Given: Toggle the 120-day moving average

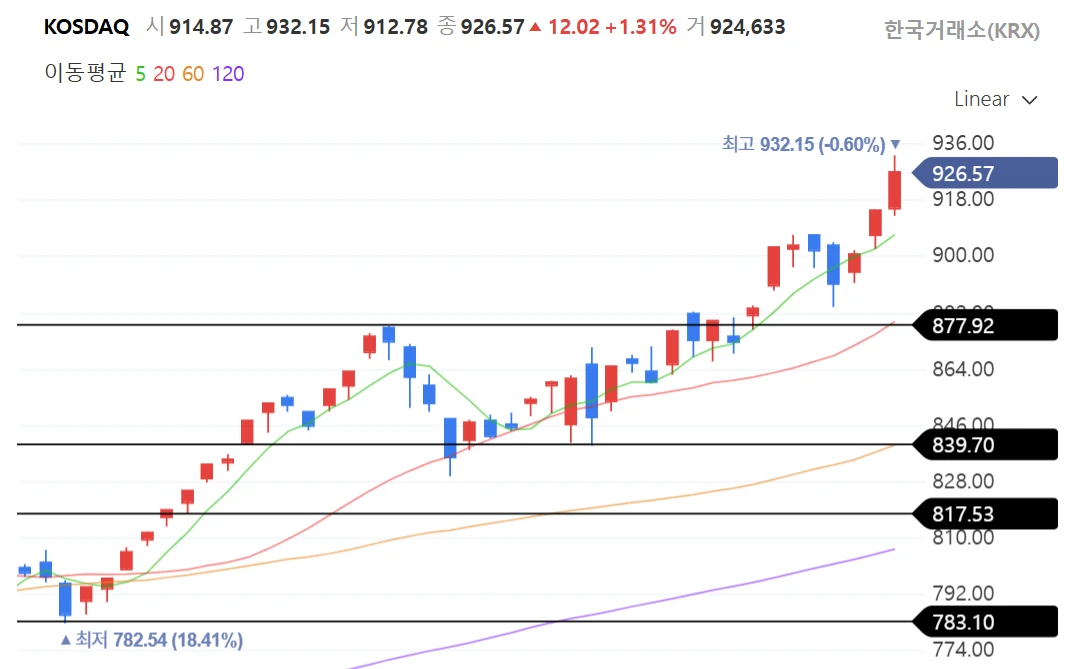Looking at the screenshot, I should [228, 73].
